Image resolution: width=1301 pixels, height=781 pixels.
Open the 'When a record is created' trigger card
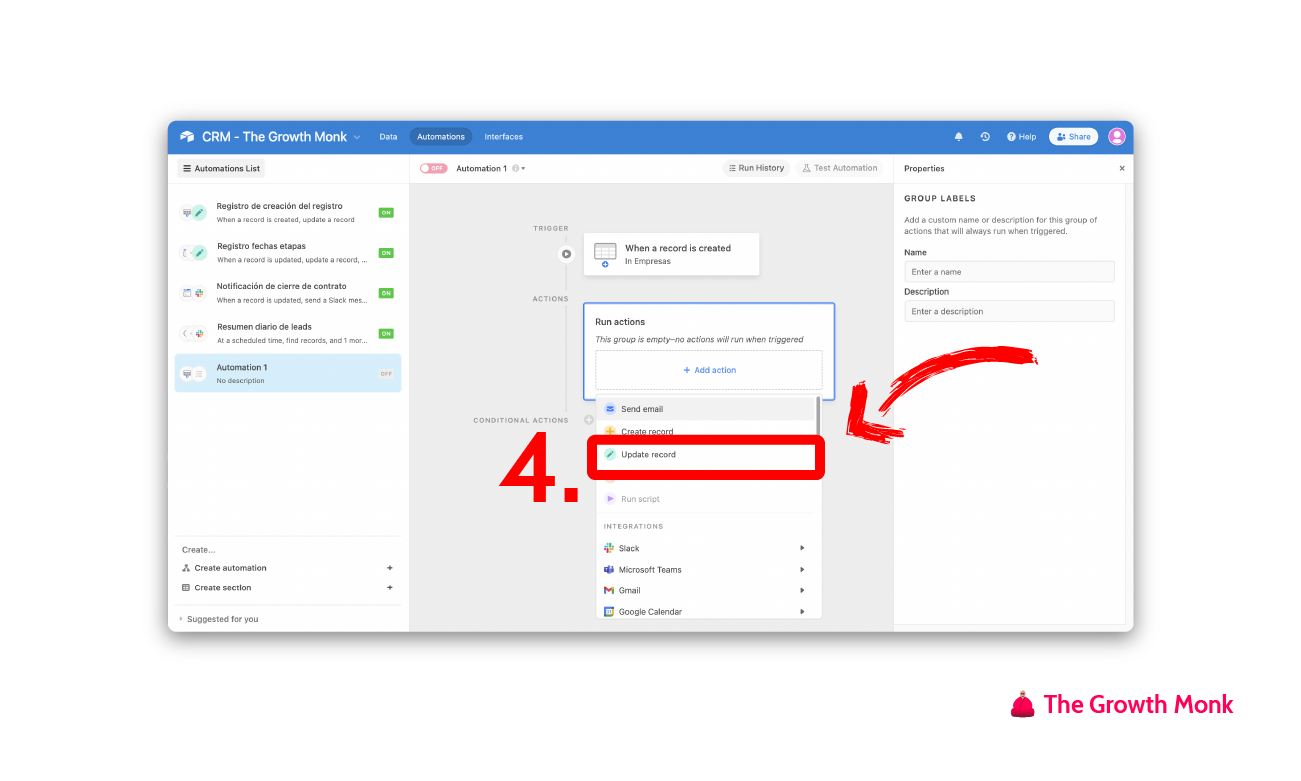pos(671,254)
